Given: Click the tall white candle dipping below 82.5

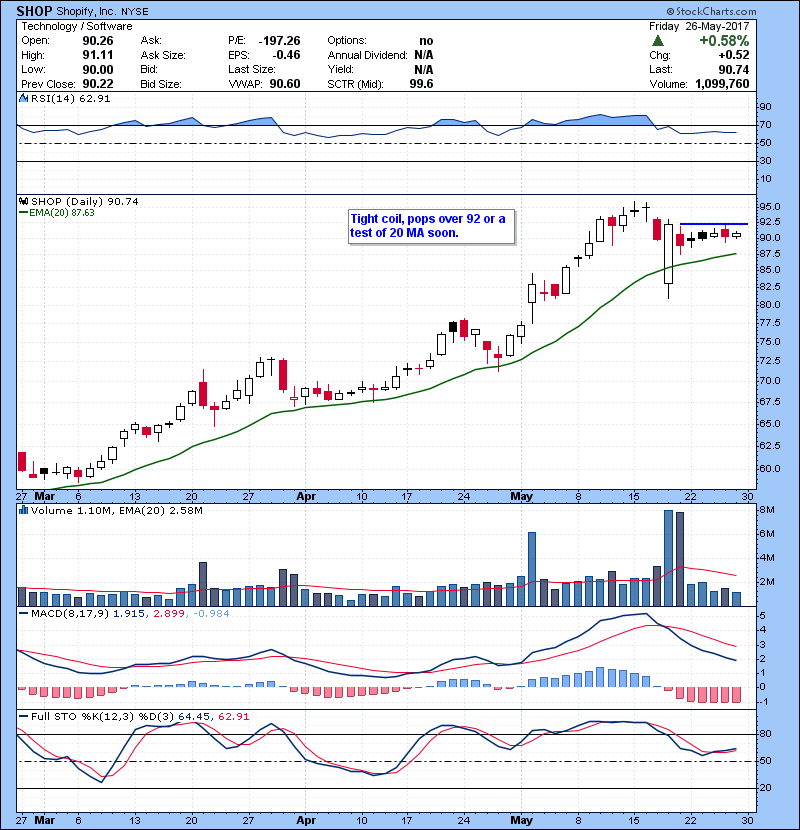Looking at the screenshot, I should pos(669,259).
